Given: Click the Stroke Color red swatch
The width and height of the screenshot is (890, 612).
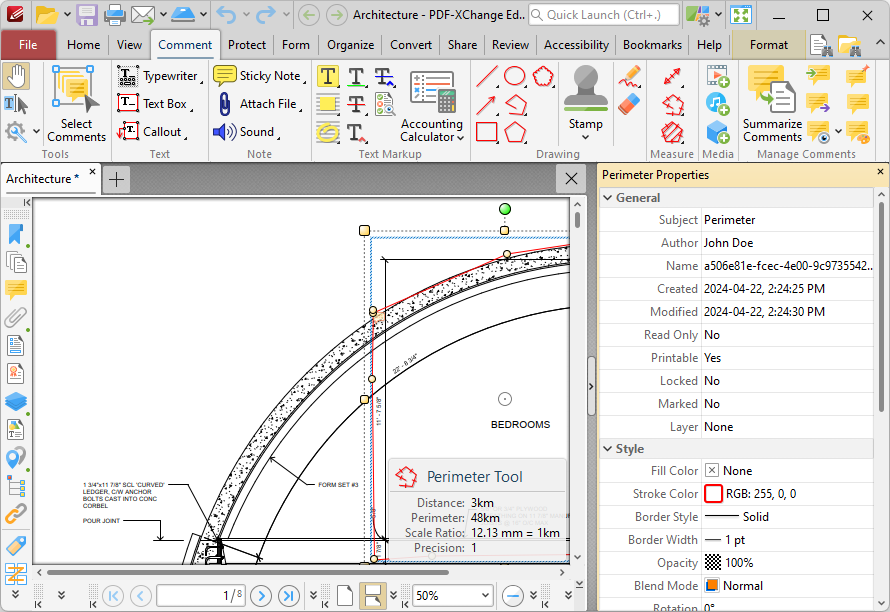Looking at the screenshot, I should [713, 494].
